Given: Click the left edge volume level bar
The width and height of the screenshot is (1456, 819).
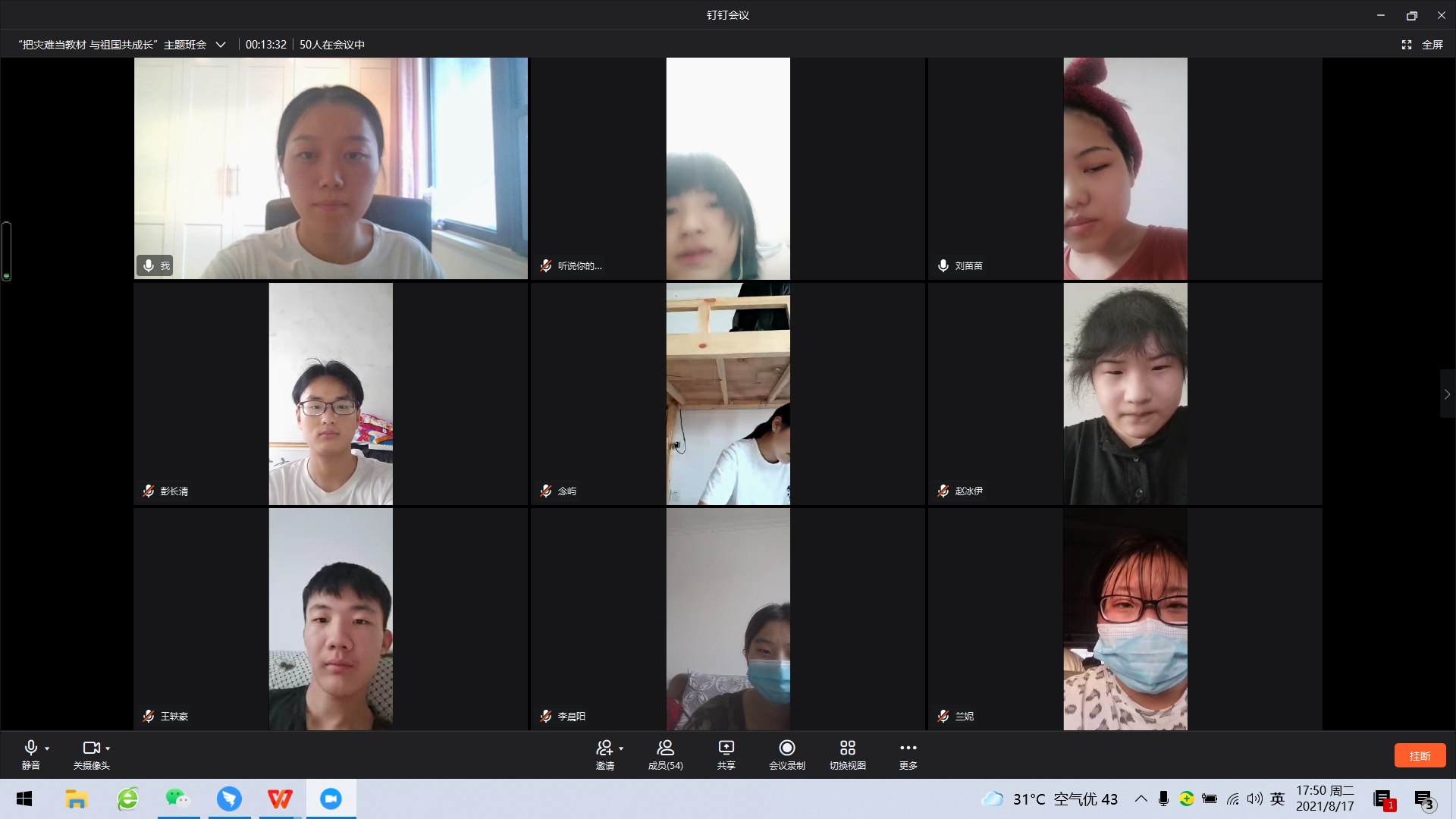Looking at the screenshot, I should point(7,250).
